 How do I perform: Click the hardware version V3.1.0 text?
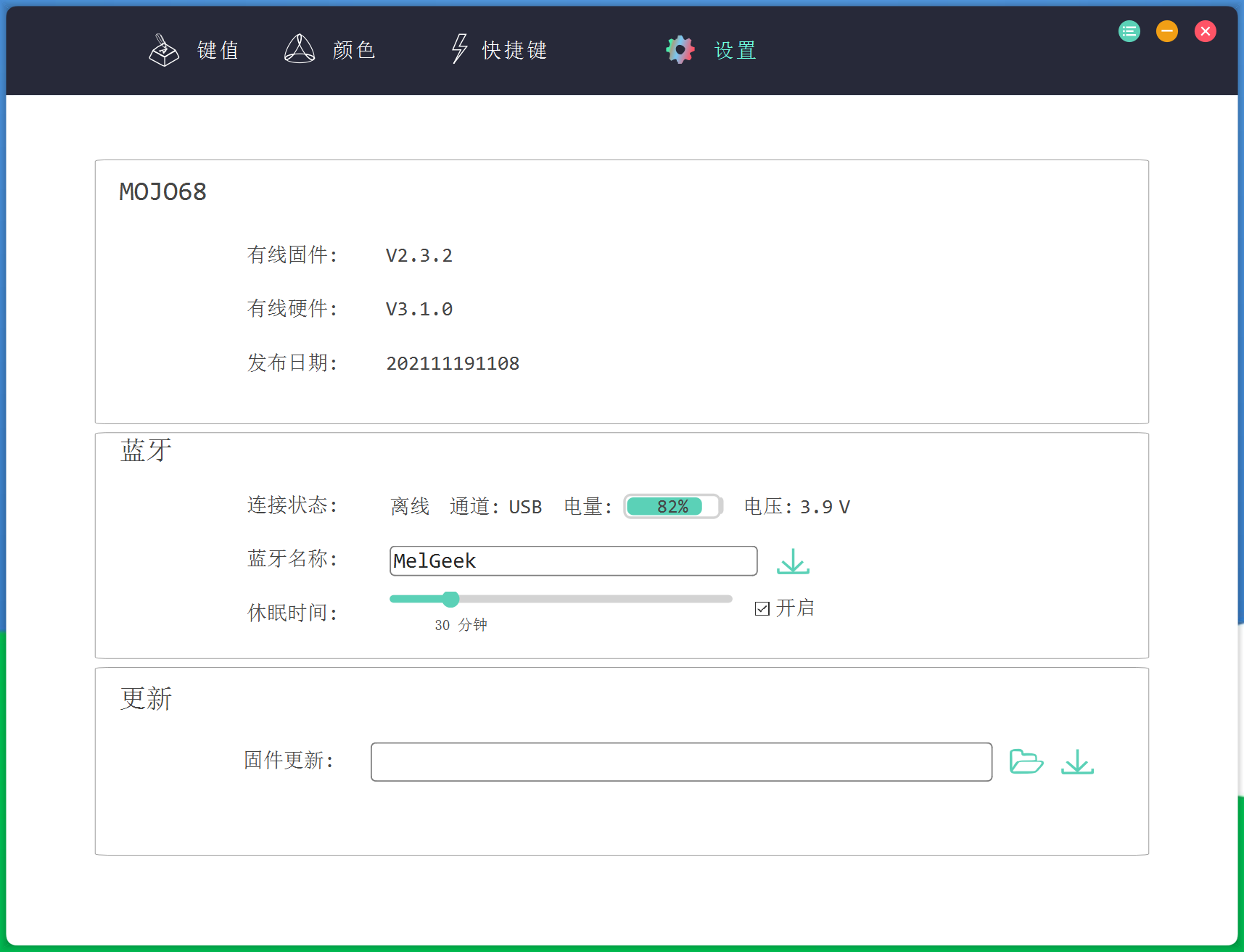419,309
